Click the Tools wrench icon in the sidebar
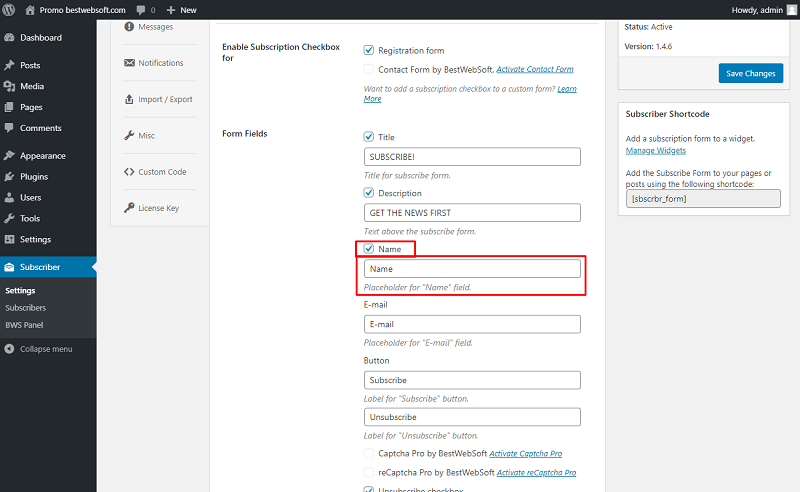 tap(9, 218)
